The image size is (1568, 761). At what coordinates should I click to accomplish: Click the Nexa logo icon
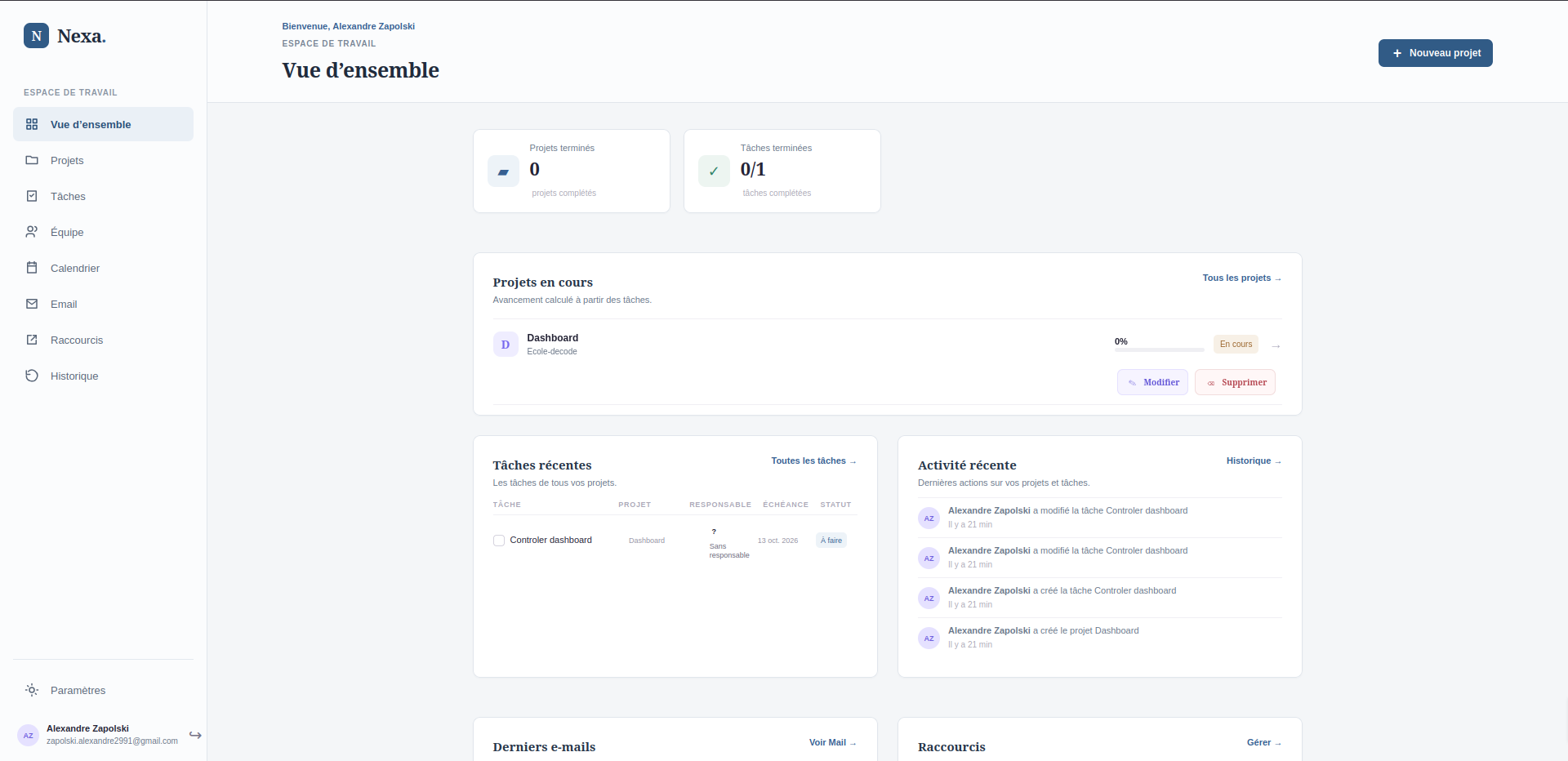click(36, 36)
